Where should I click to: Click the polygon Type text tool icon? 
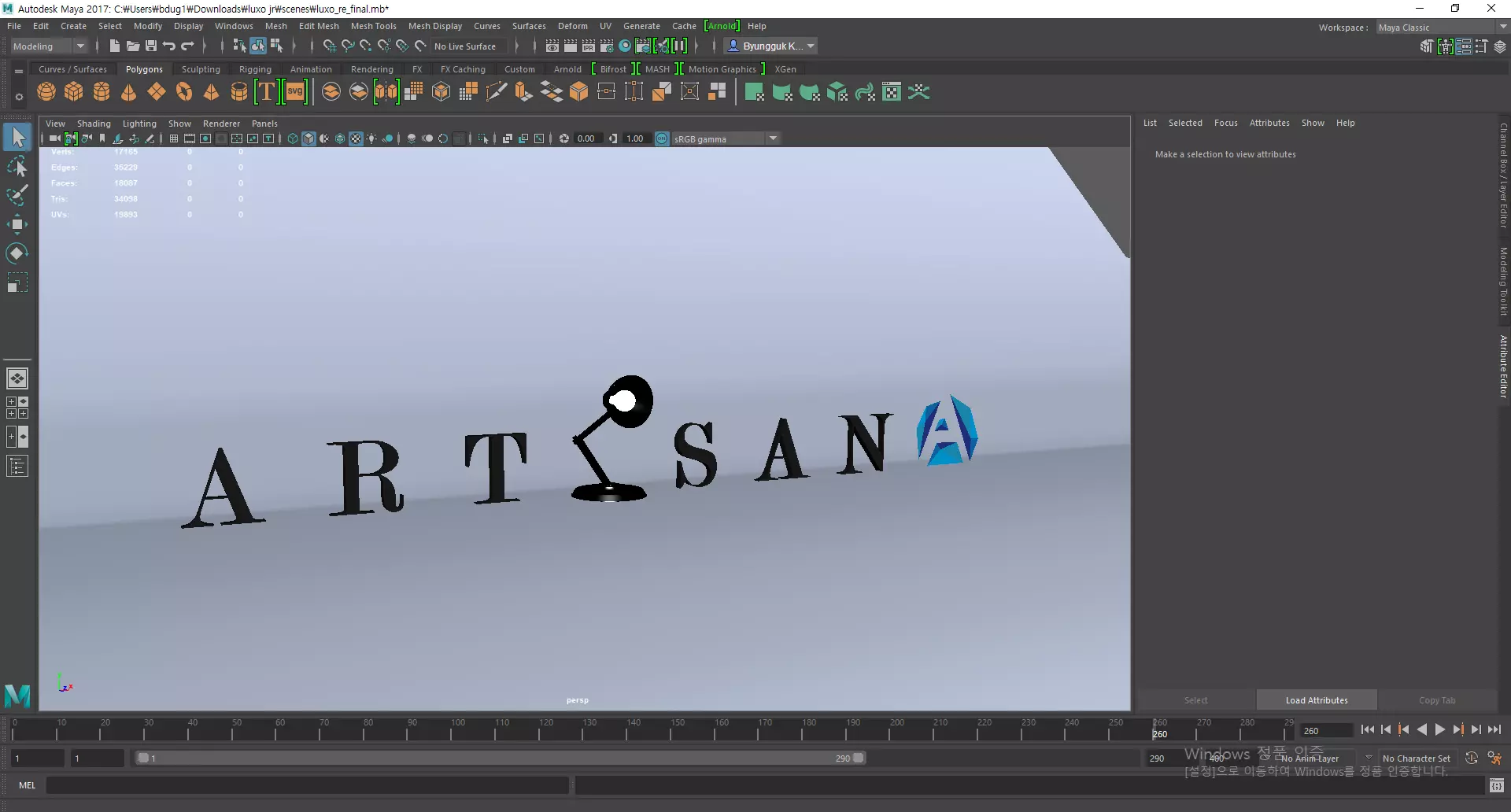[267, 92]
